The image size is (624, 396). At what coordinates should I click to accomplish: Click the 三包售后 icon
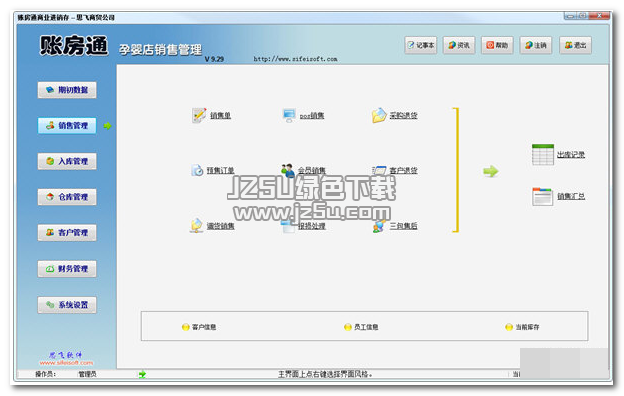tap(379, 226)
